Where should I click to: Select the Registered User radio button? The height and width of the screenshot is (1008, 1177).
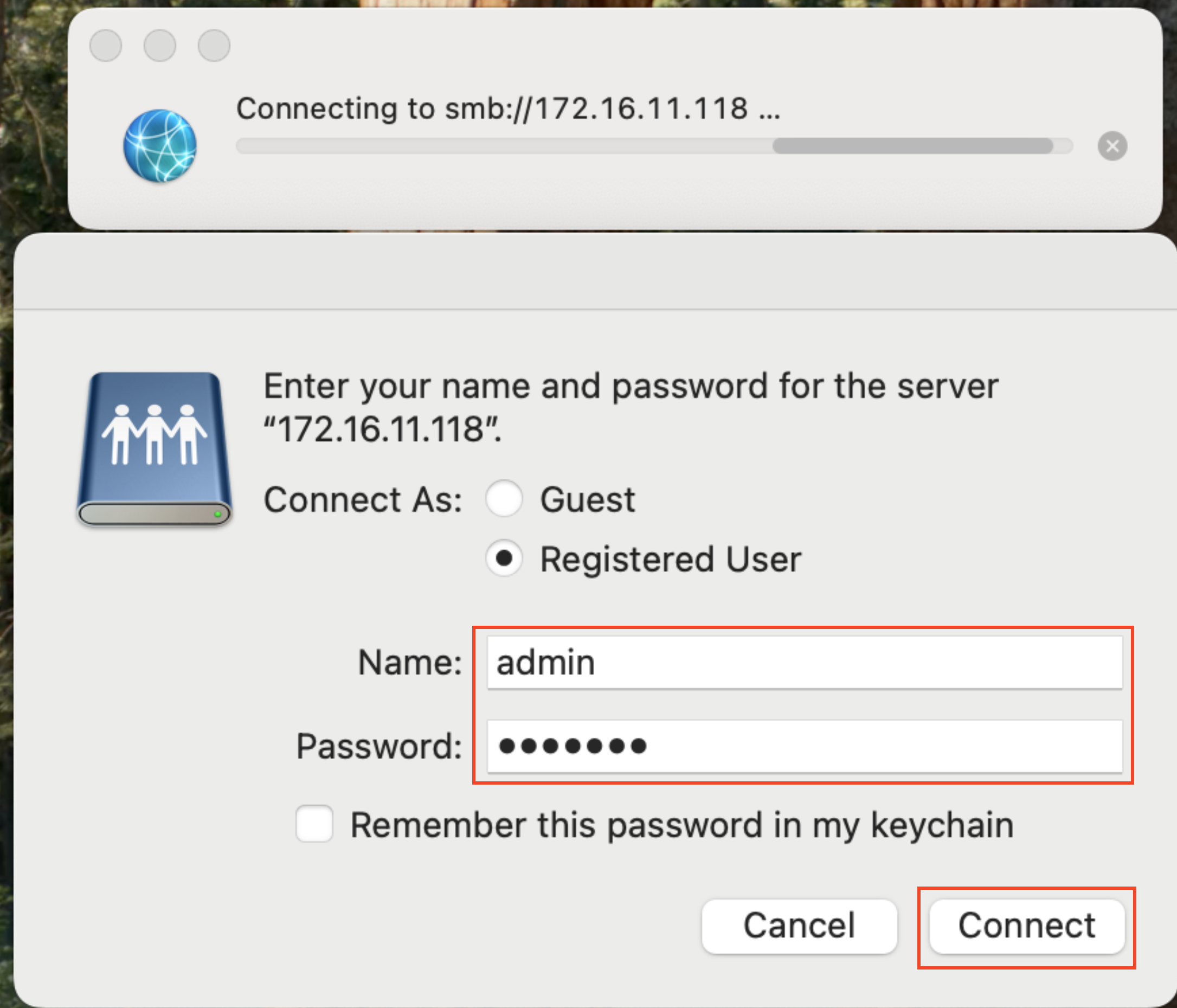[504, 558]
